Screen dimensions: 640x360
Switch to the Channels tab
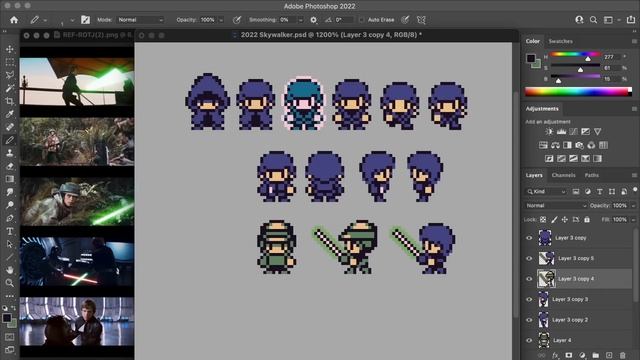coord(563,175)
